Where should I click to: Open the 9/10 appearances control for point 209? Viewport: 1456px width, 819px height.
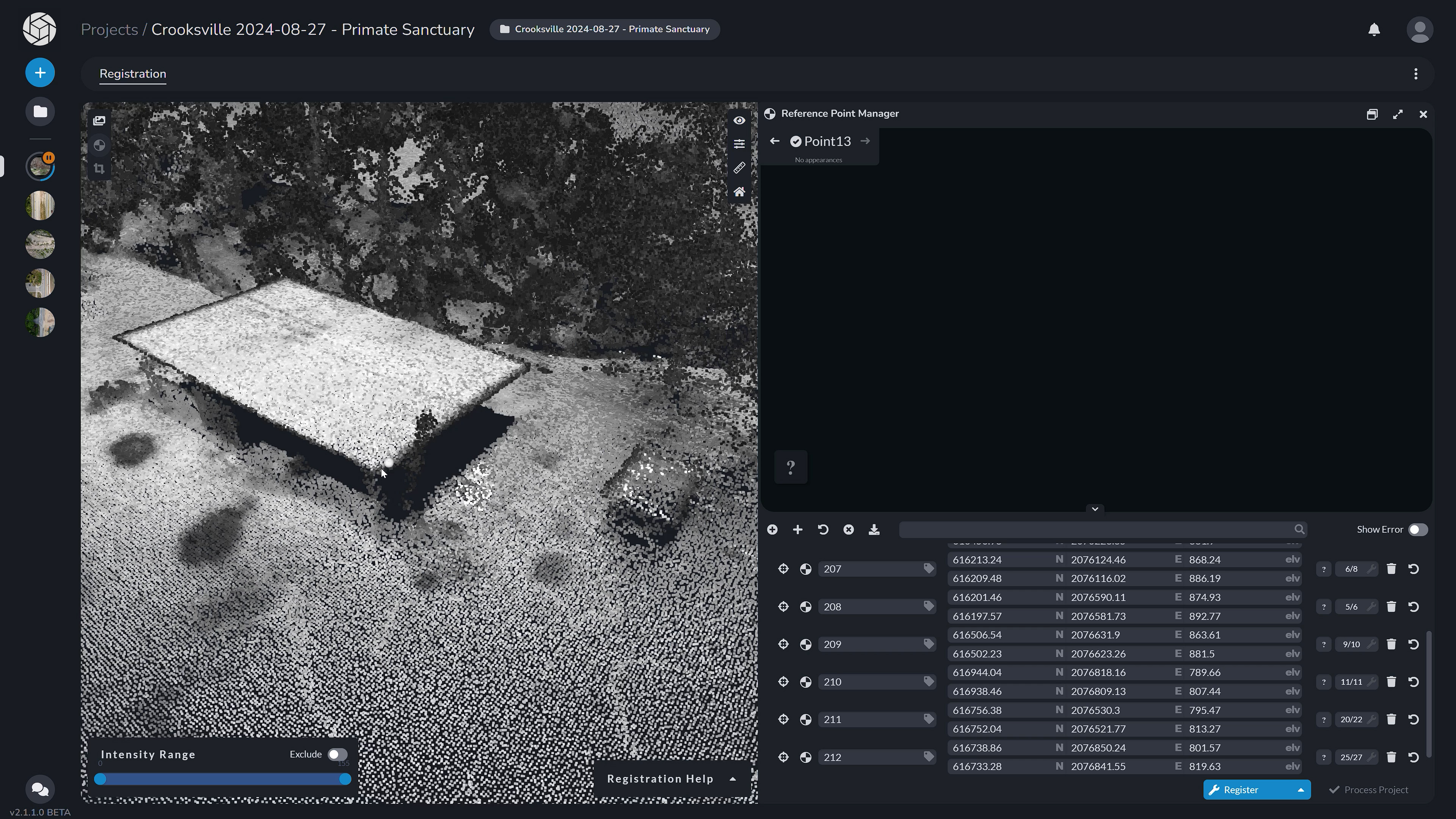[1356, 644]
